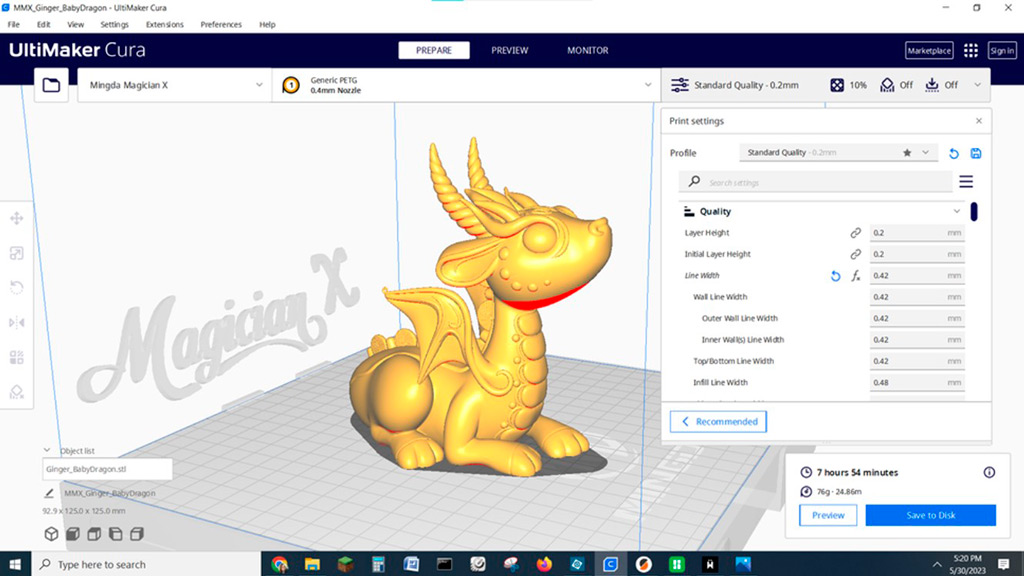The image size is (1024, 576).
Task: Toggle the link icon beside Initial Layer Height
Action: click(x=855, y=255)
